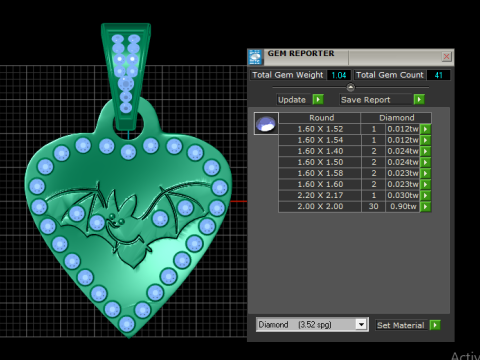Click the green arrow next to Set Material
The height and width of the screenshot is (360, 480).
(435, 325)
